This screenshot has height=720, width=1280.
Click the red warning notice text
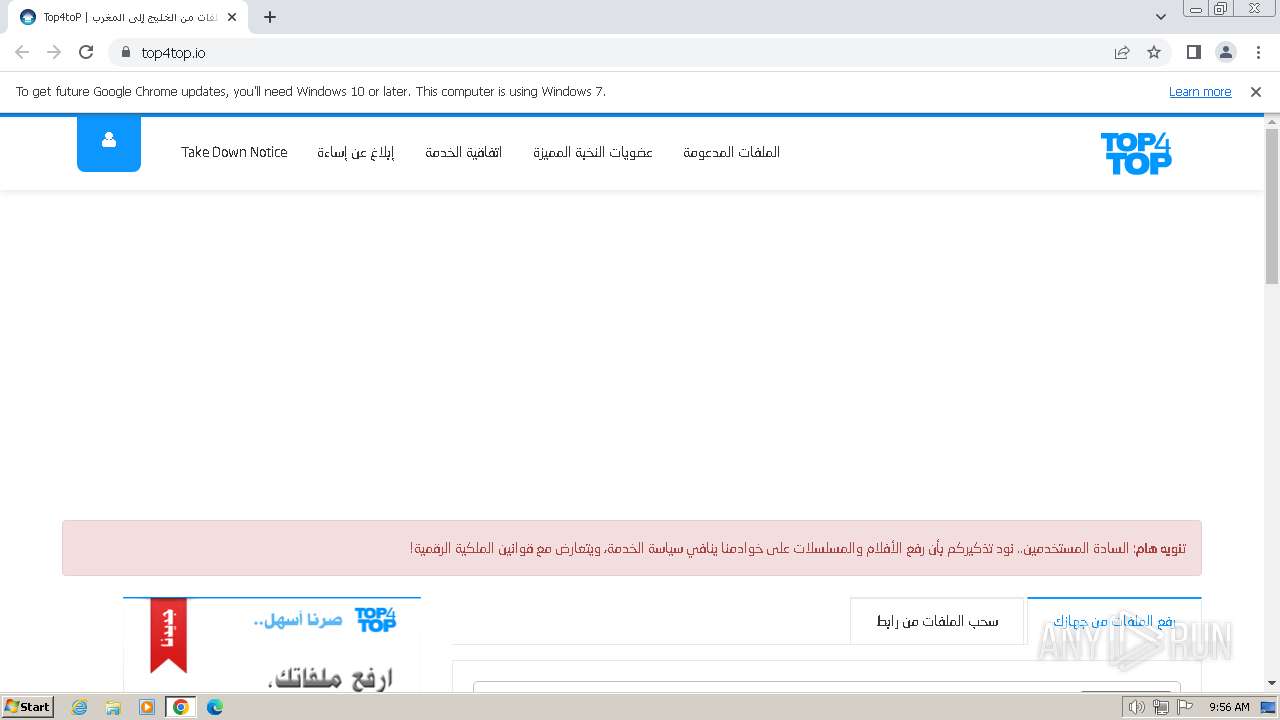[x=797, y=548]
